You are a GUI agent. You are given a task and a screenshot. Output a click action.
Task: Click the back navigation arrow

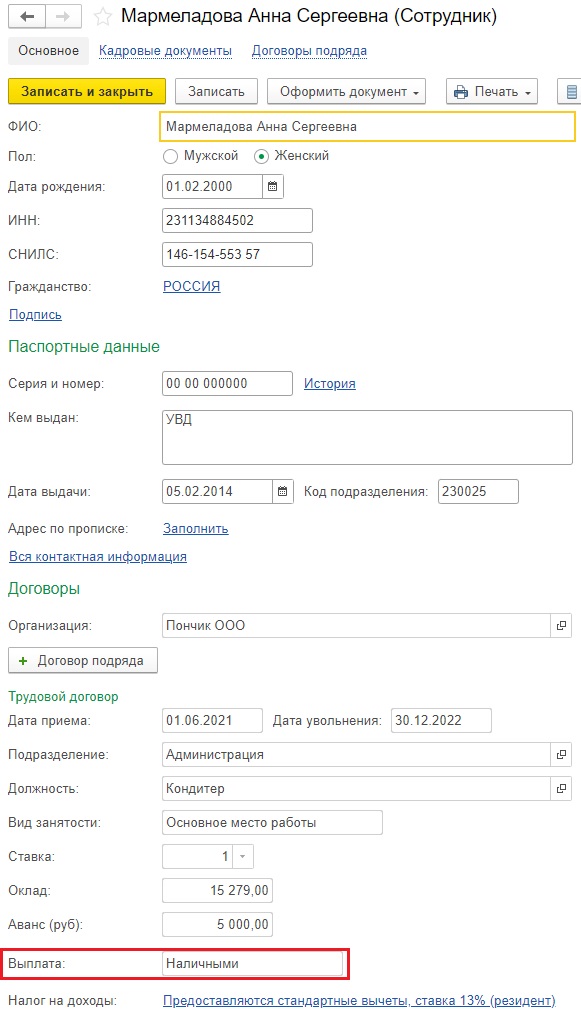click(x=32, y=16)
